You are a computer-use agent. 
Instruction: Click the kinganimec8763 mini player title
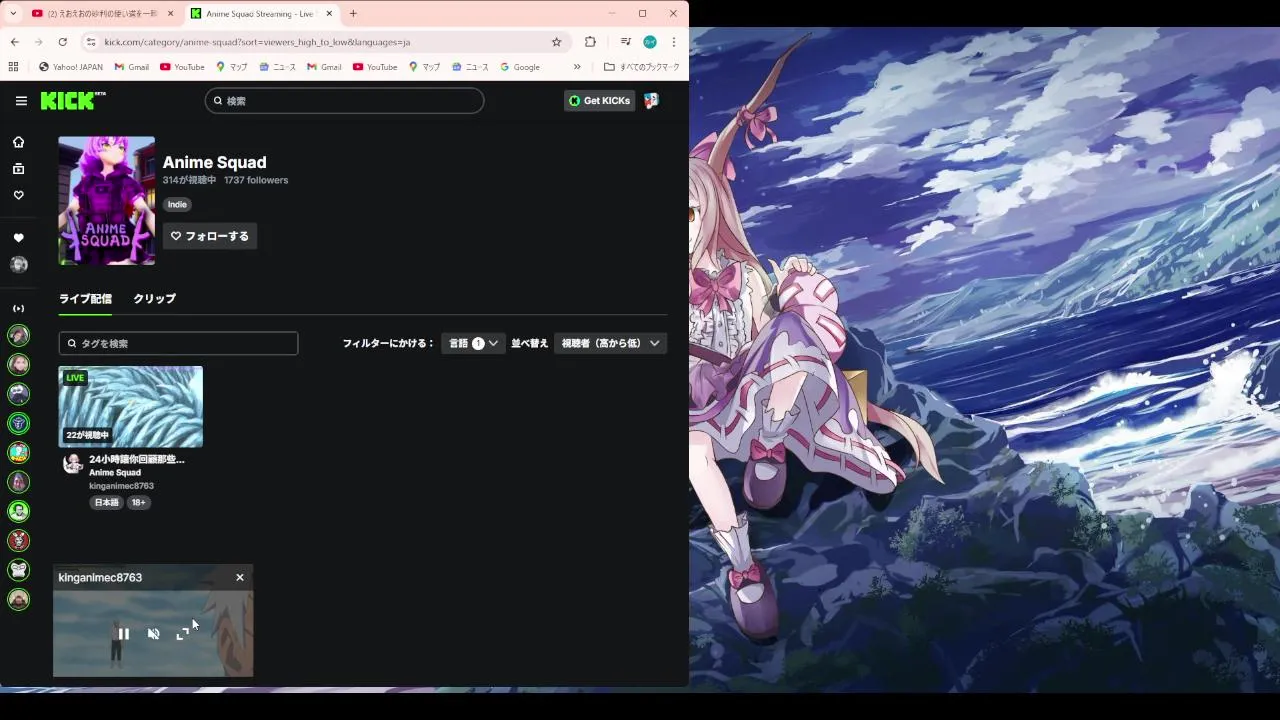[100, 578]
